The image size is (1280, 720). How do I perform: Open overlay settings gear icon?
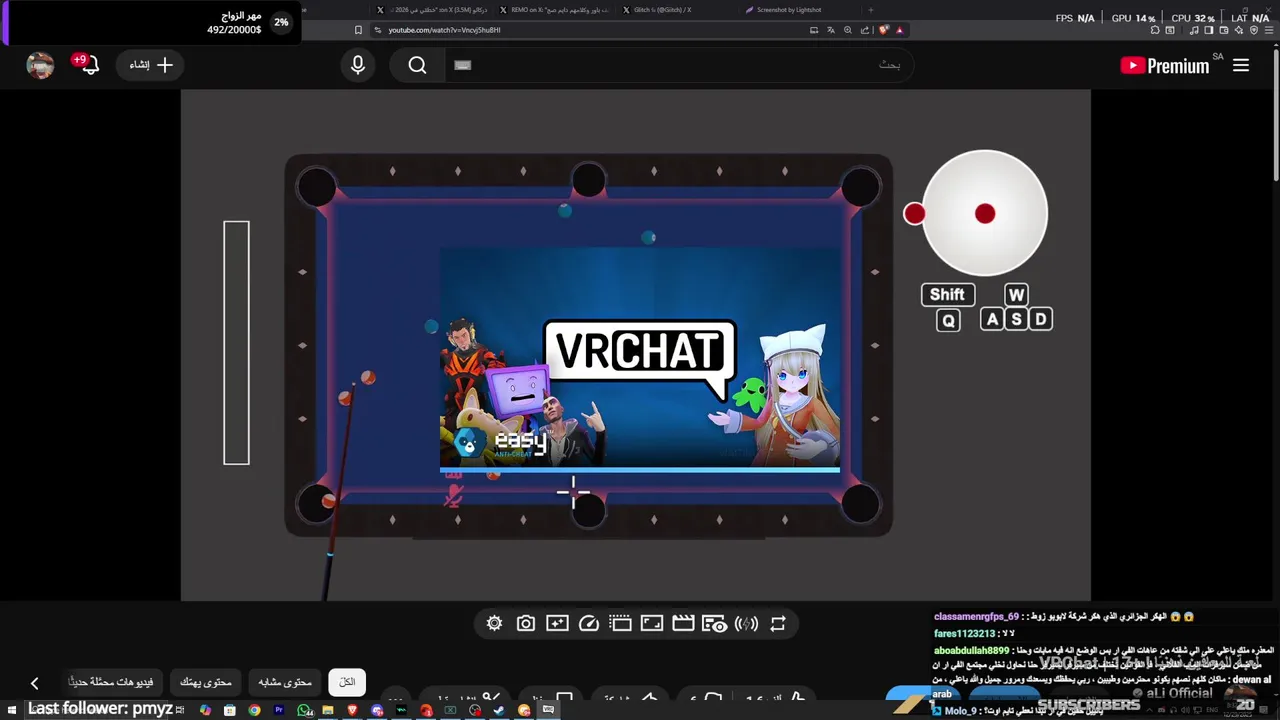point(494,623)
